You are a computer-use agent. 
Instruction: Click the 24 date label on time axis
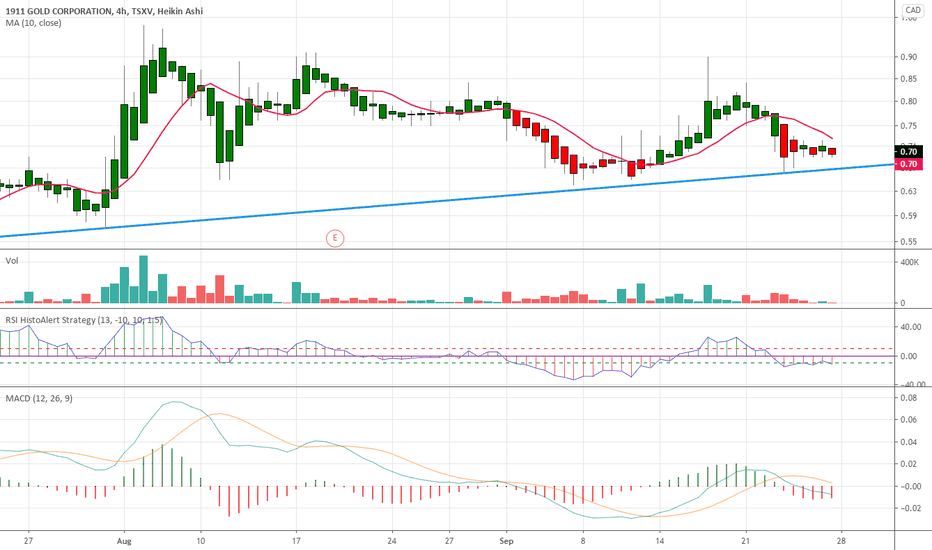[x=392, y=541]
